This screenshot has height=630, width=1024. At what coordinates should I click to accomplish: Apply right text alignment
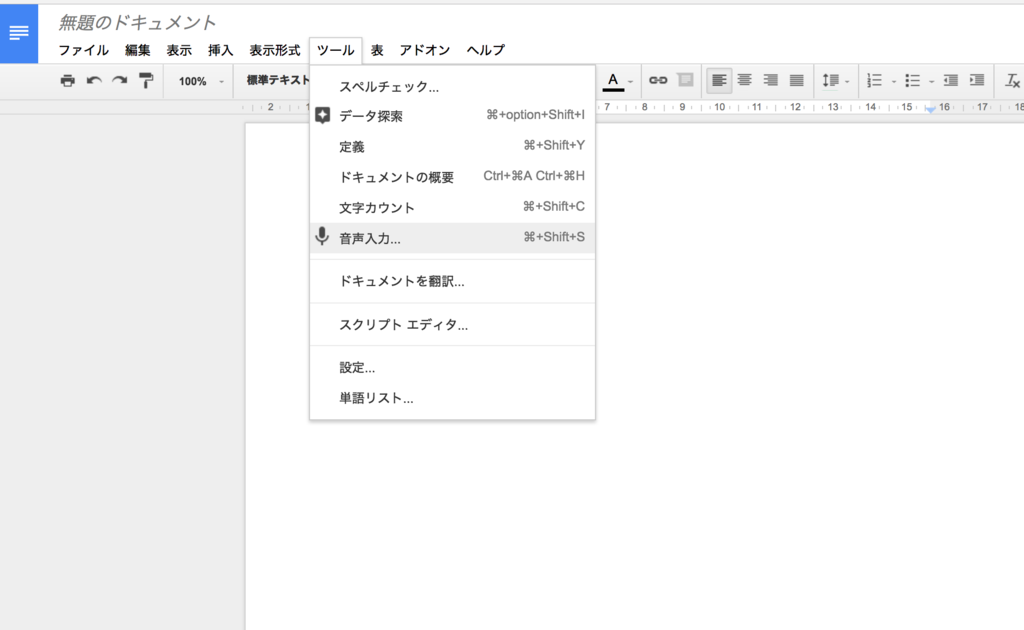click(771, 80)
